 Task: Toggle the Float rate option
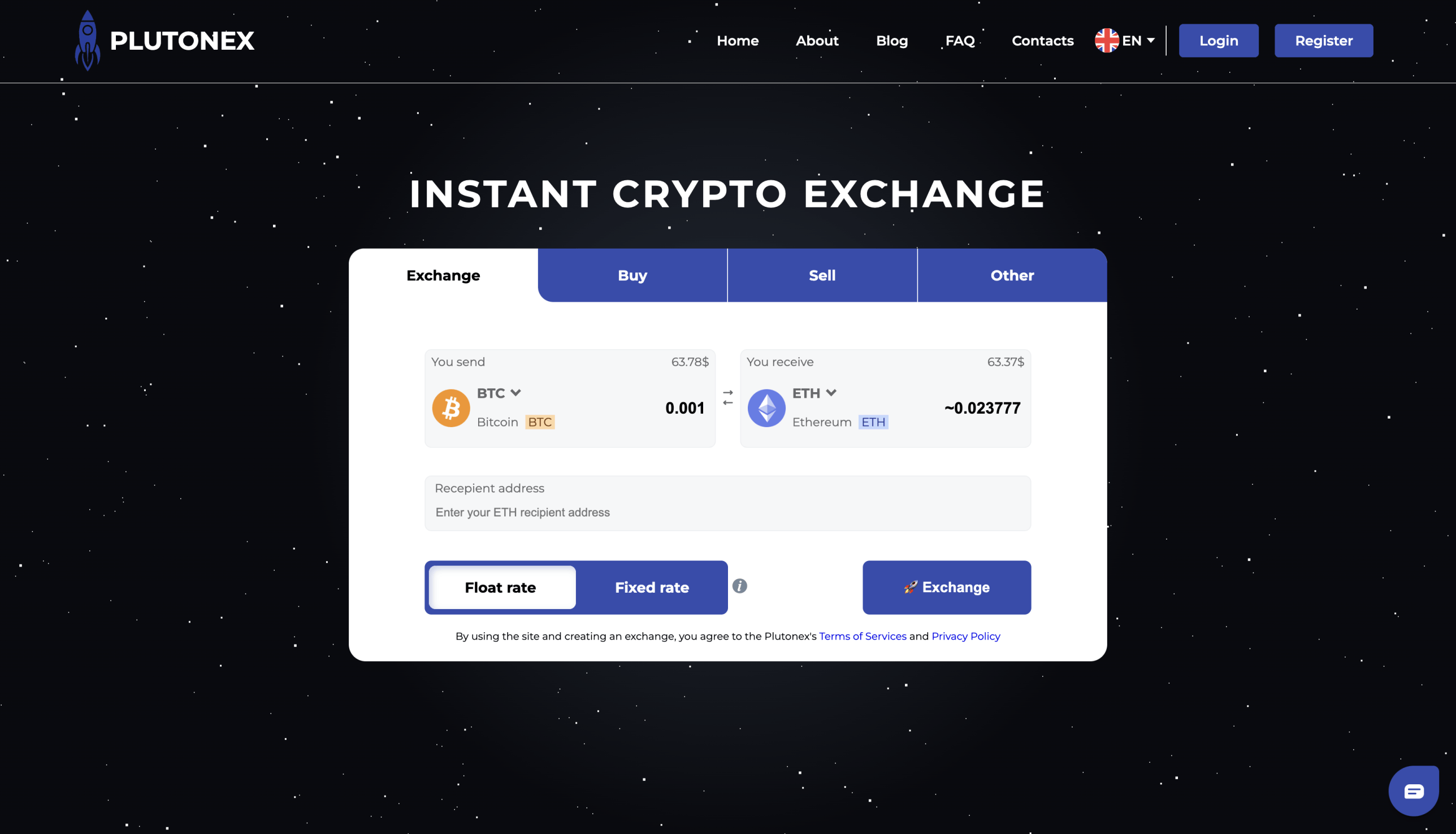(x=500, y=588)
